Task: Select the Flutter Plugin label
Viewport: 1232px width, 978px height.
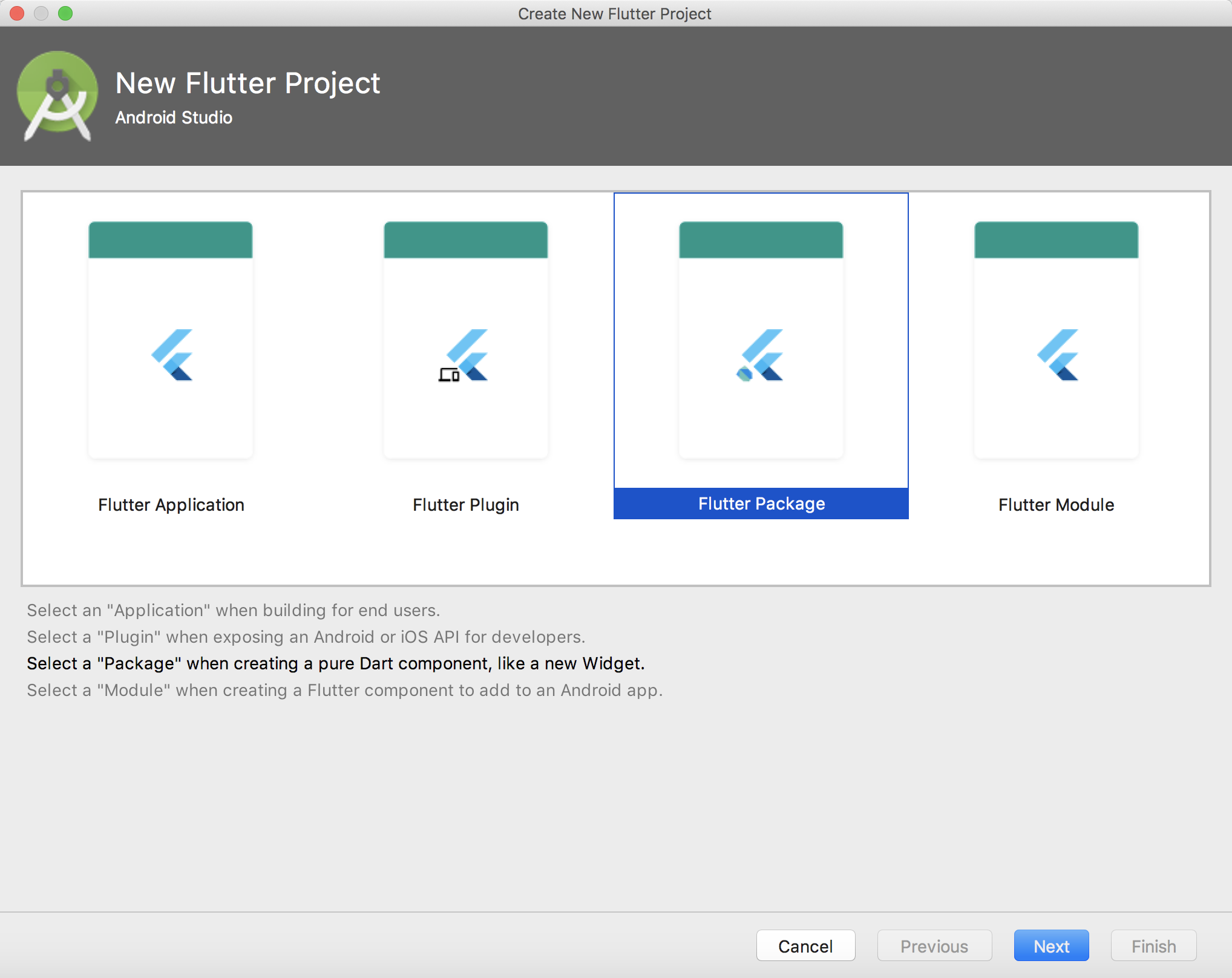Action: [466, 505]
